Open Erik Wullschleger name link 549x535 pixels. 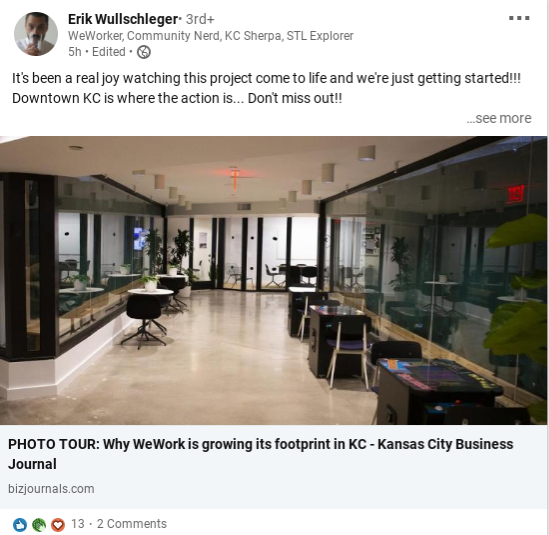pos(123,19)
